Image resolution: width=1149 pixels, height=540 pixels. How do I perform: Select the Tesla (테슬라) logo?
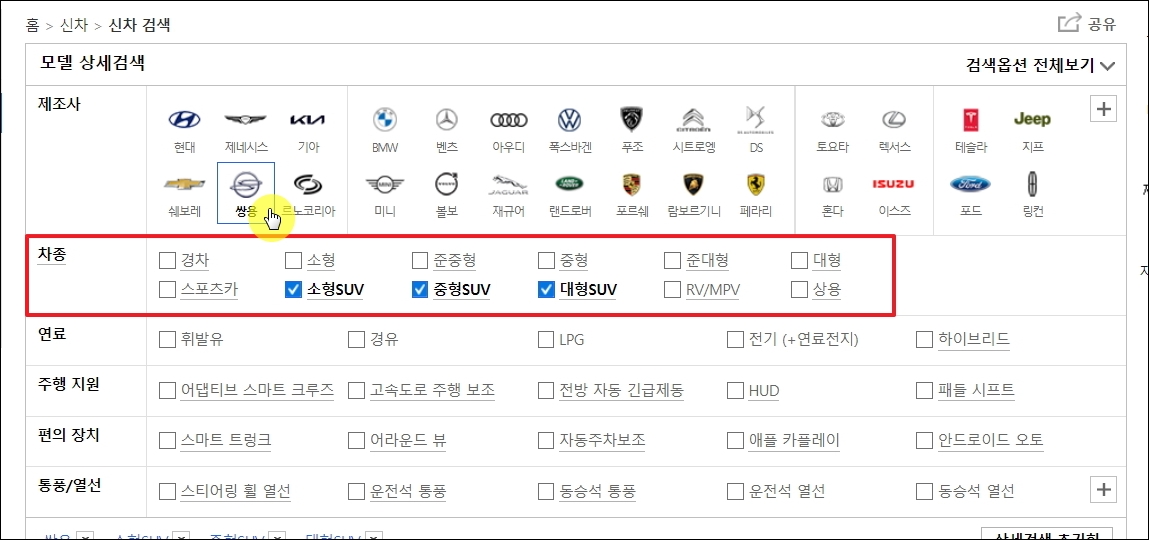tap(971, 120)
